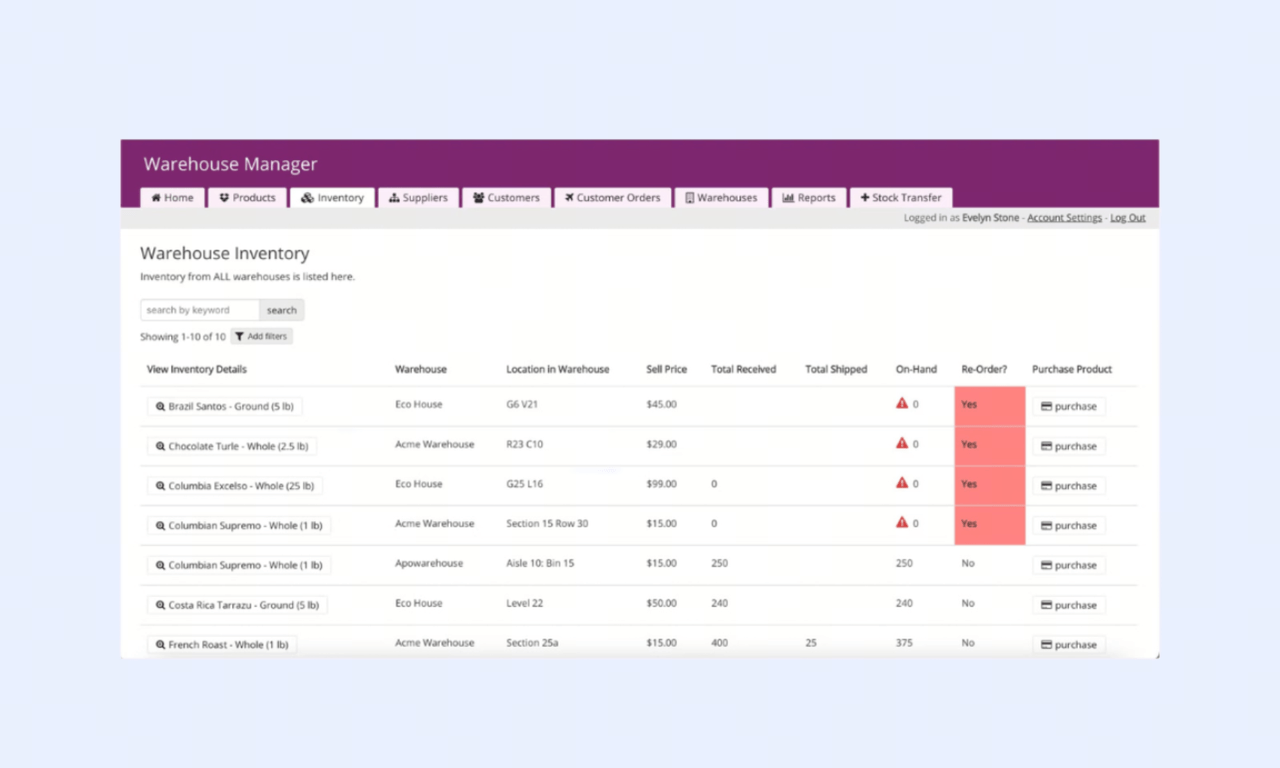1280x768 pixels.
Task: Click the card icon on Brazil Santos purchase
Action: (1046, 407)
